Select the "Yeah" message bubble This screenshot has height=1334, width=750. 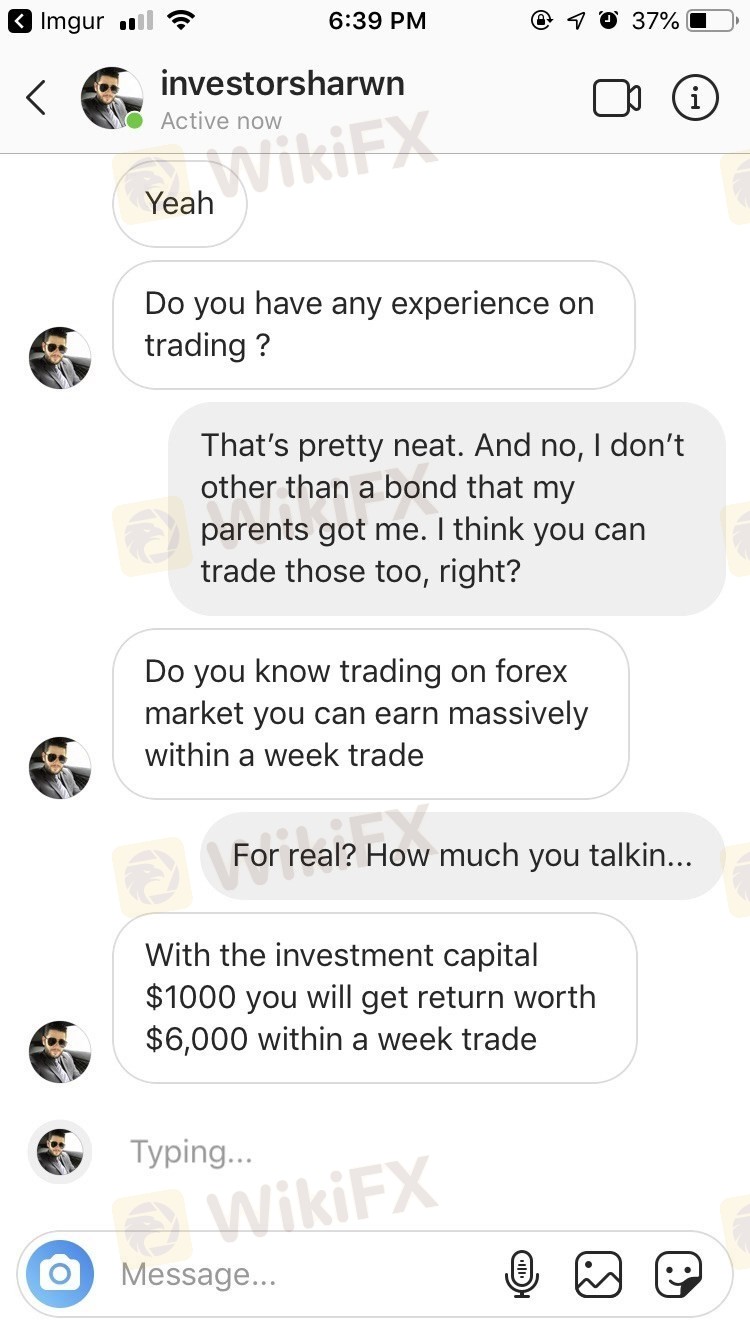tap(180, 203)
